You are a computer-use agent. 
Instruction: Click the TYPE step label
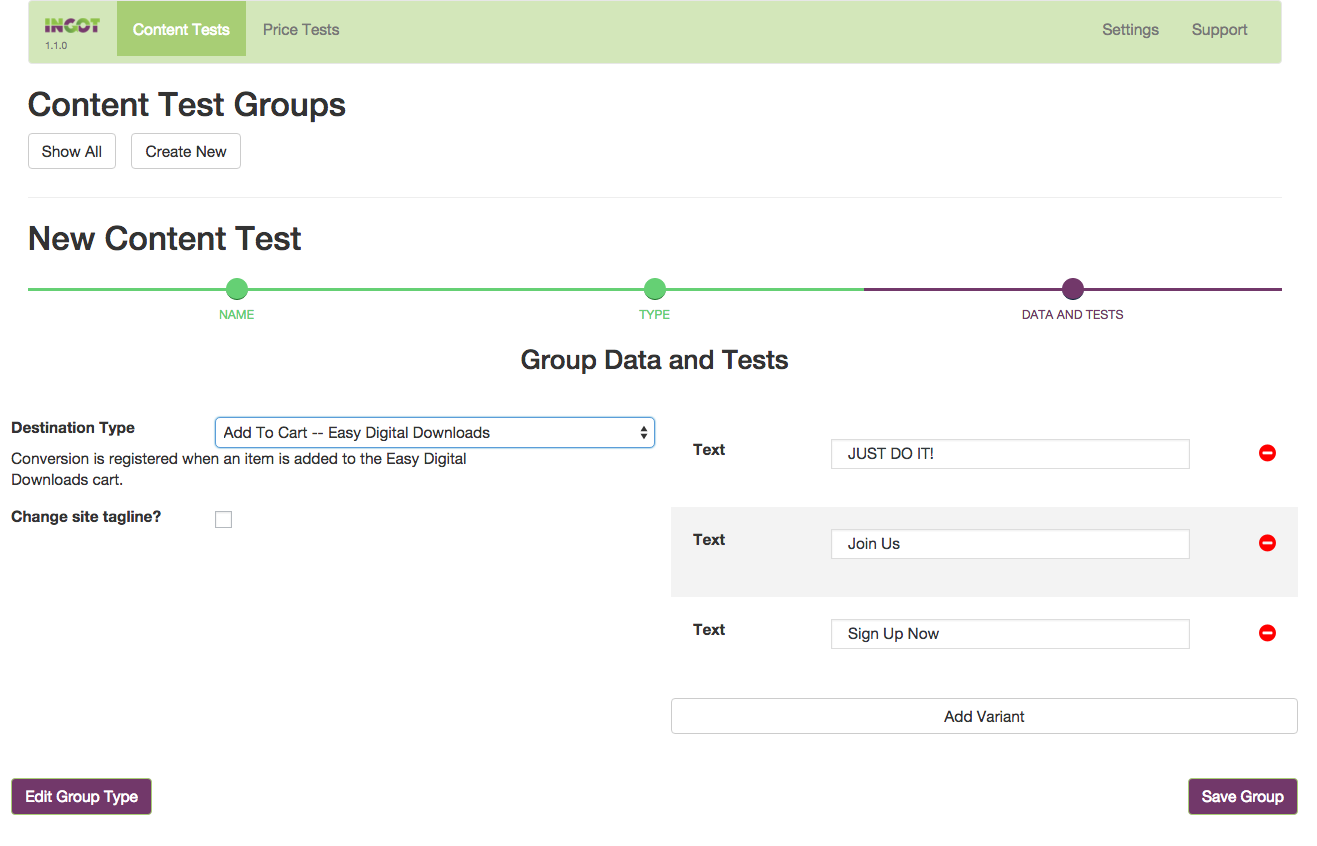pos(655,314)
